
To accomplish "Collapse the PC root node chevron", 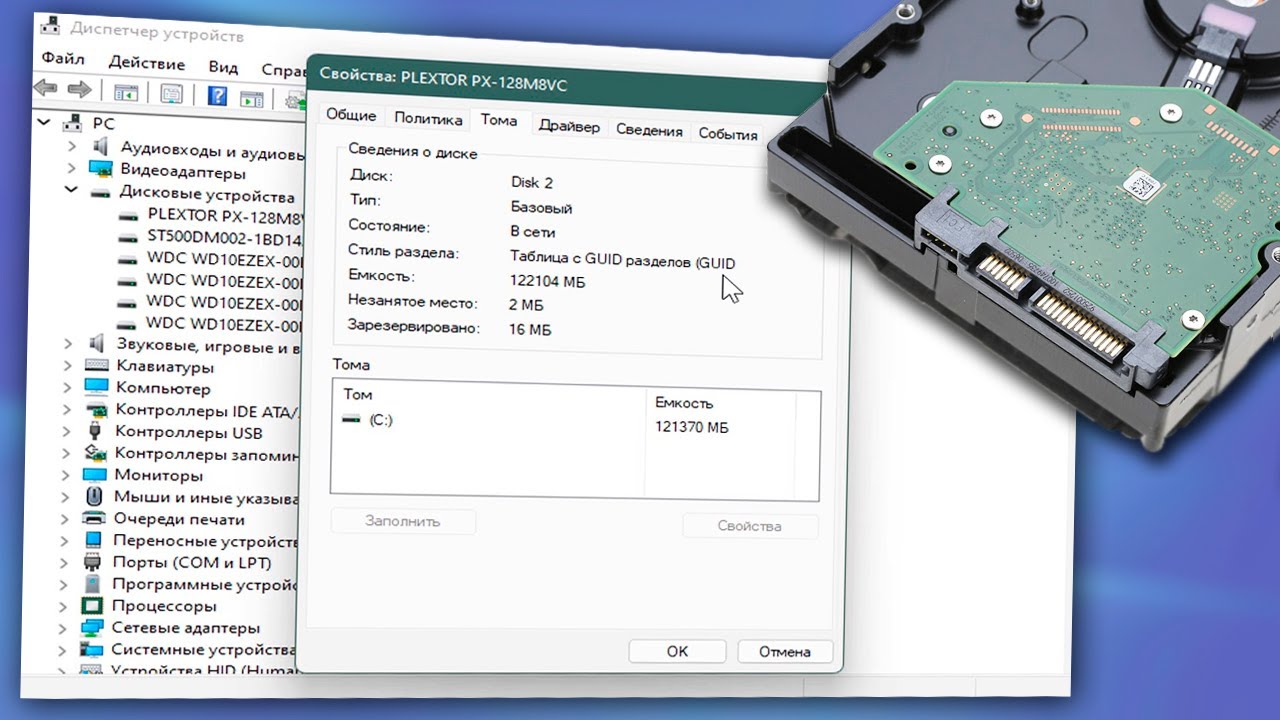I will click(x=44, y=122).
